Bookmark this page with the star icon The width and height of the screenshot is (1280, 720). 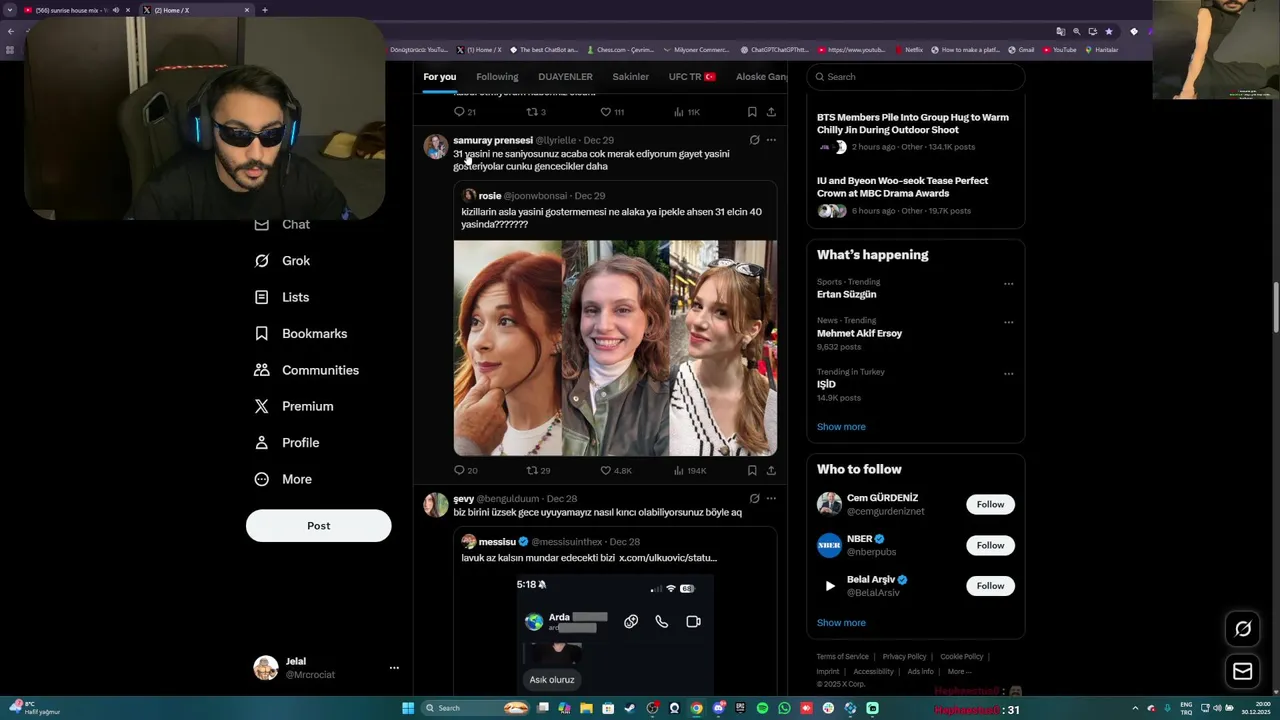point(1108,31)
